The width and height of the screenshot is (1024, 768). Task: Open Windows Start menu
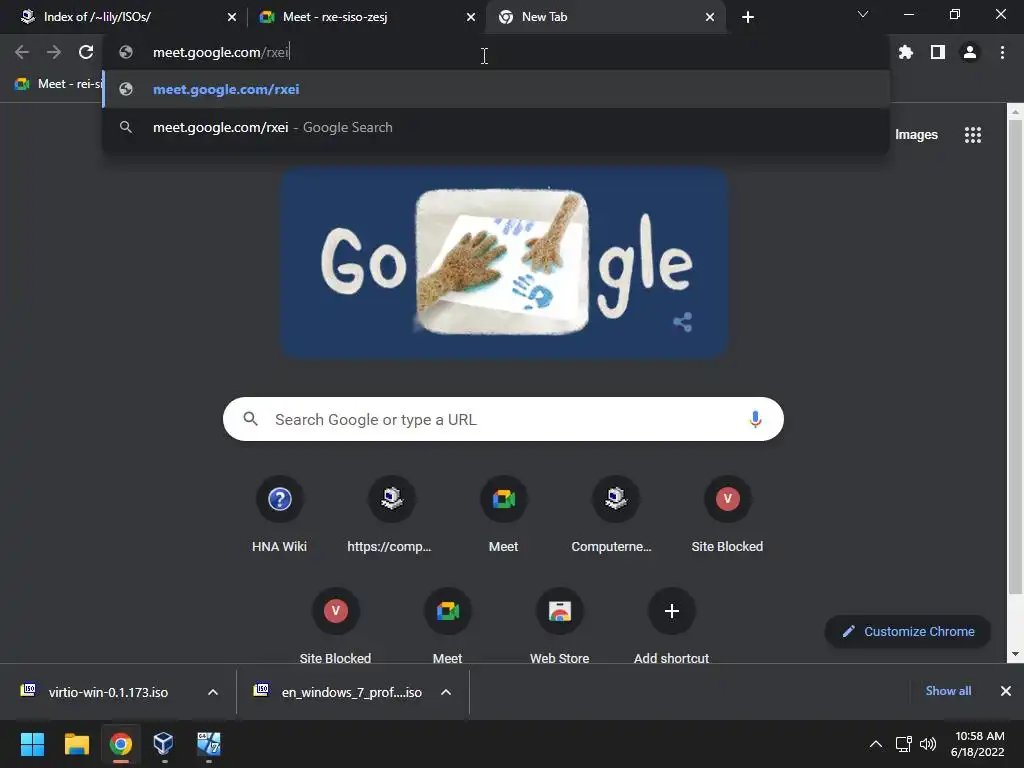[32, 744]
